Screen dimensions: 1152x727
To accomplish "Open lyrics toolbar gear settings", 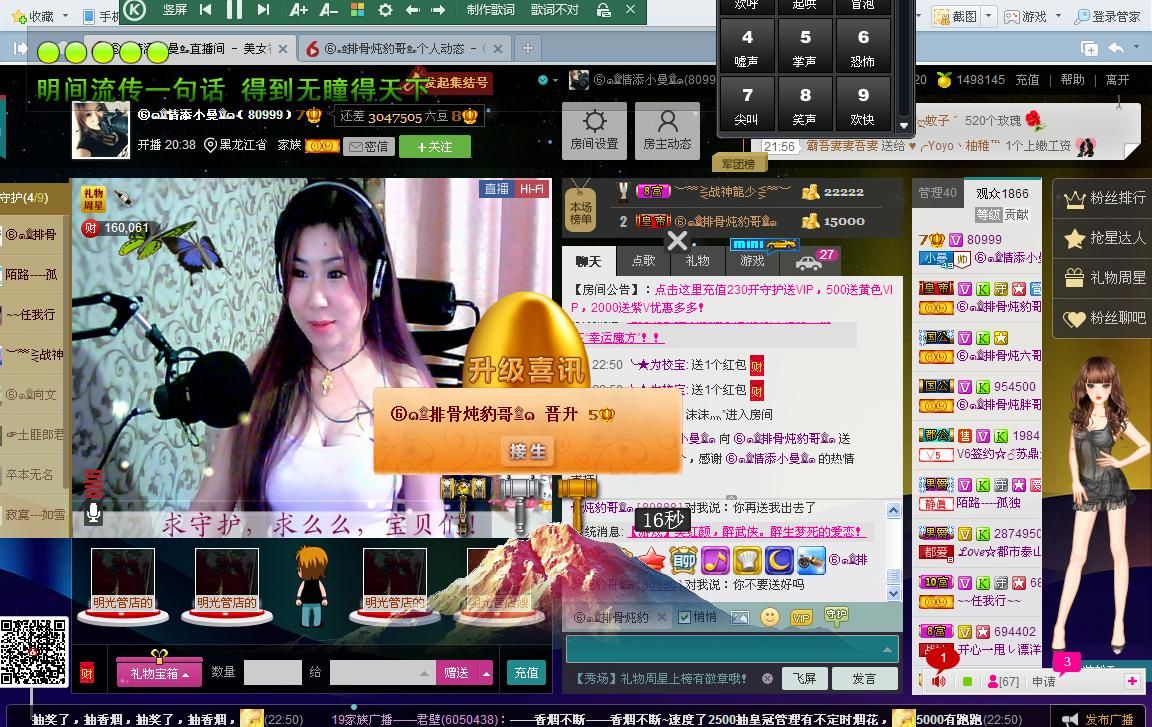I will click(x=385, y=10).
